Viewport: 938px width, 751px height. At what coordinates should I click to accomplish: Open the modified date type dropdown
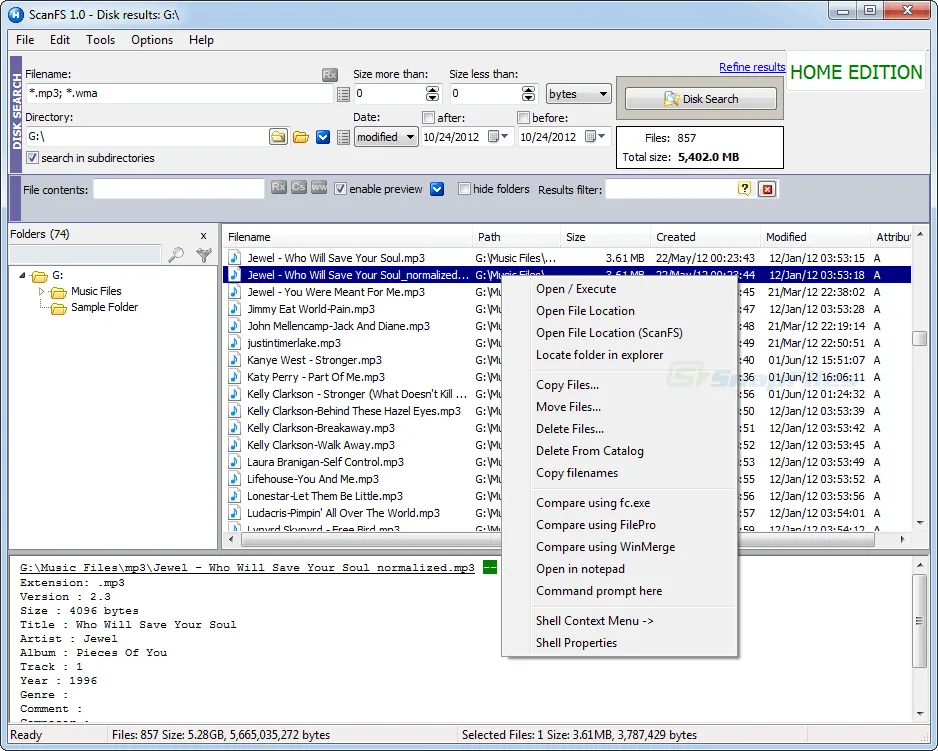(386, 137)
